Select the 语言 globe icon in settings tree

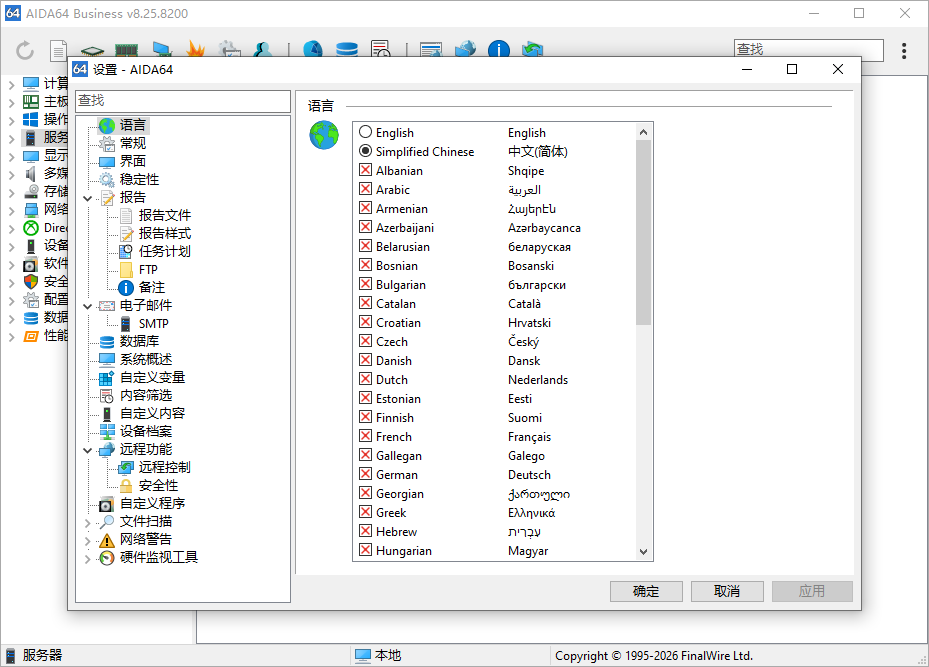click(107, 125)
